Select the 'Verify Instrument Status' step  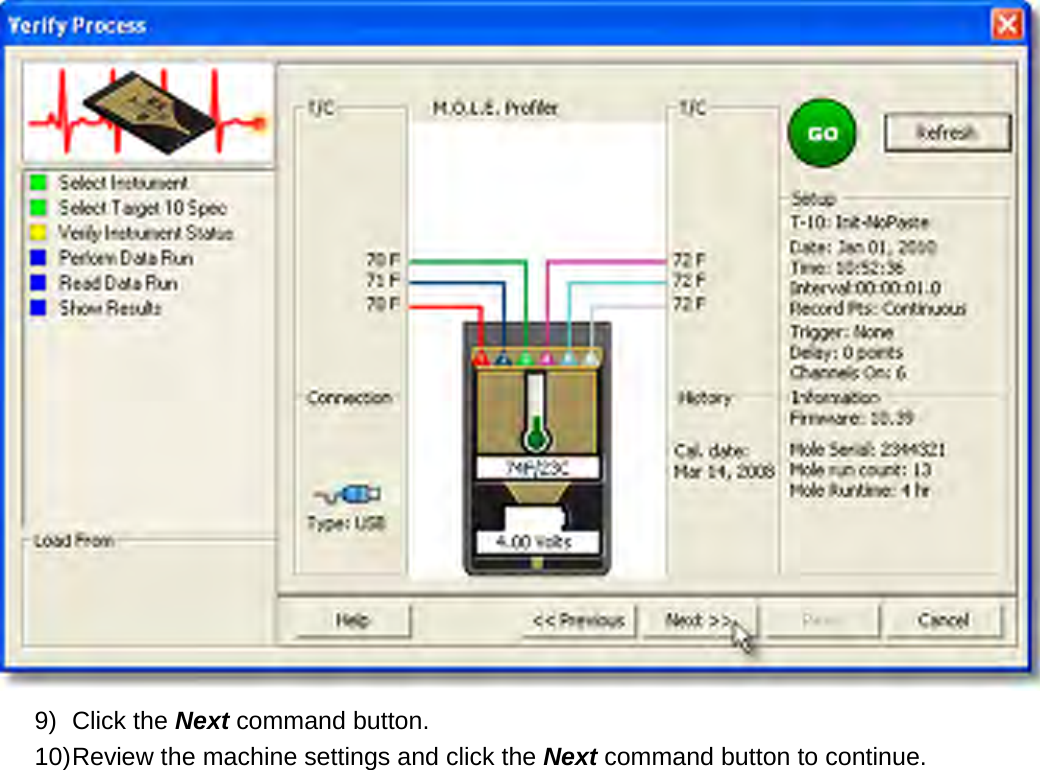click(146, 233)
